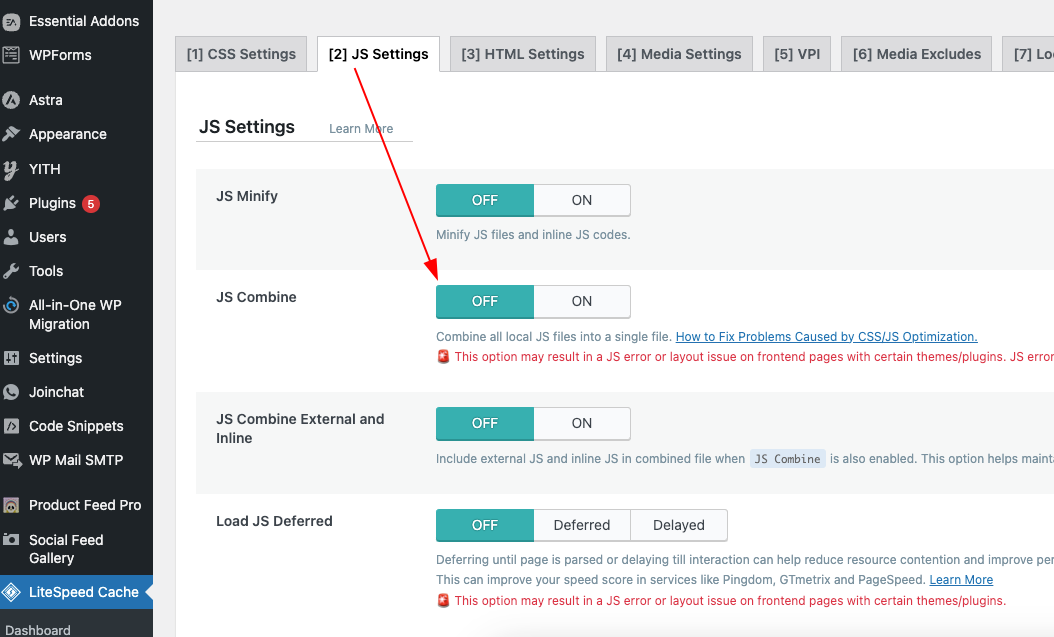This screenshot has height=637, width=1054.
Task: Click the JS Minify setting label
Action: point(247,196)
